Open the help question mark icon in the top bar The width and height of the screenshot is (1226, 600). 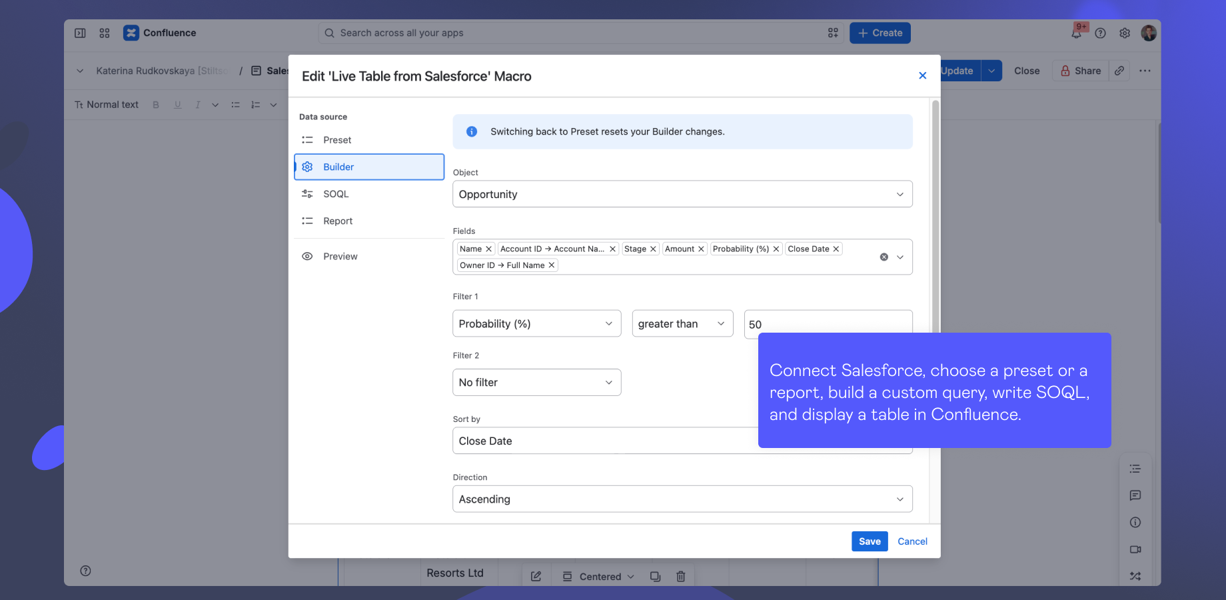pyautogui.click(x=1100, y=33)
